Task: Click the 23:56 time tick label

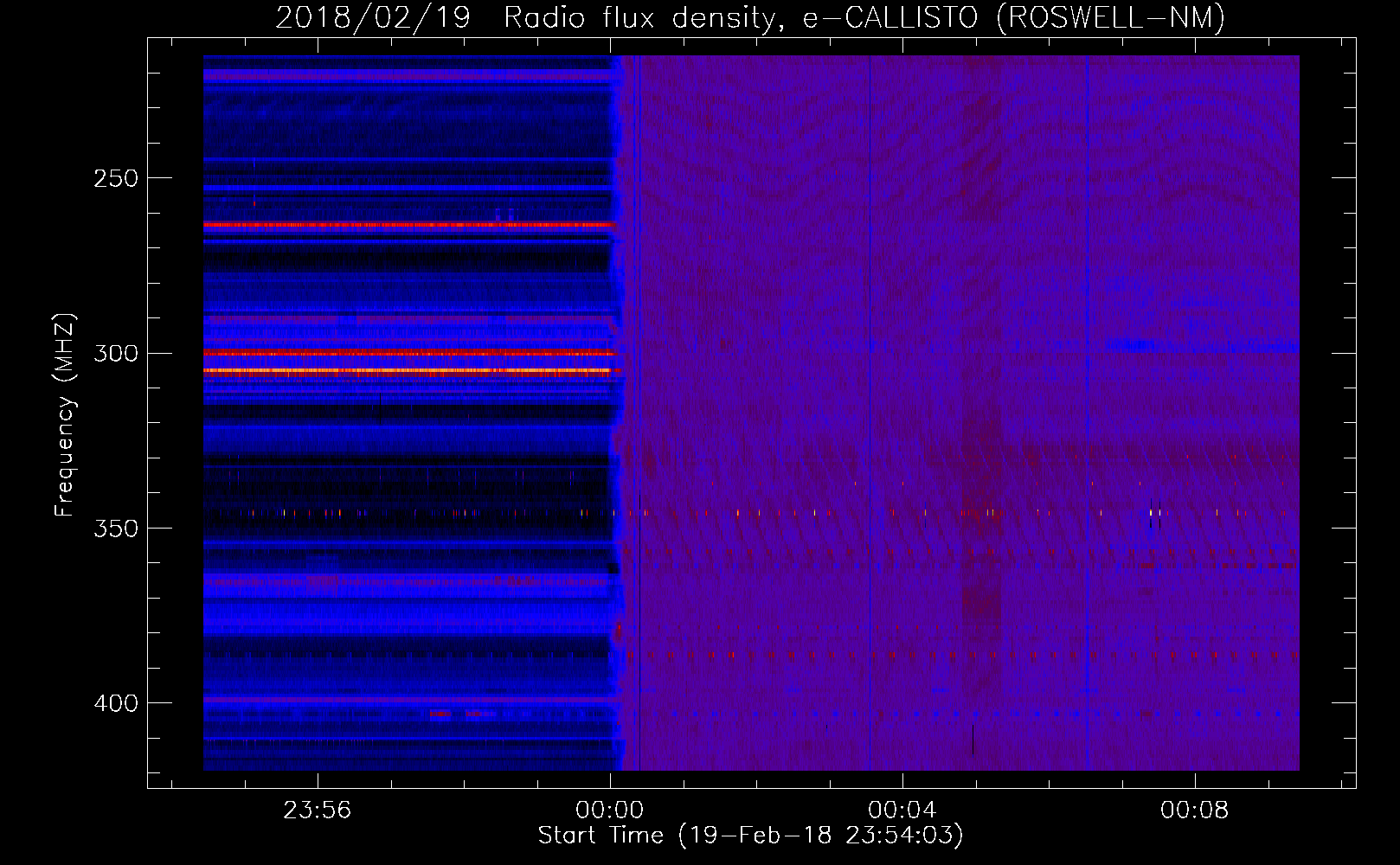Action: (318, 811)
